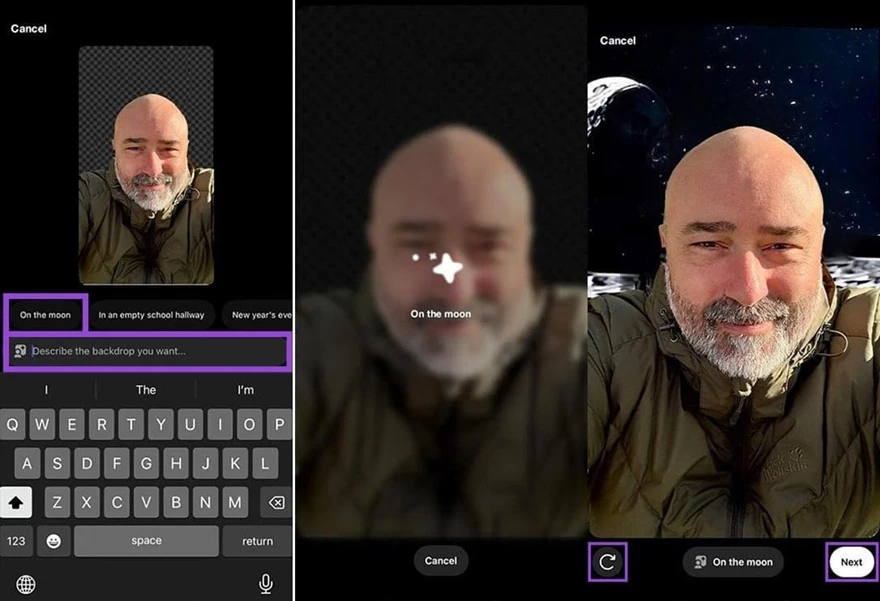The width and height of the screenshot is (880, 601).
Task: Tap Cancel above the cutout photo preview
Action: coord(28,29)
